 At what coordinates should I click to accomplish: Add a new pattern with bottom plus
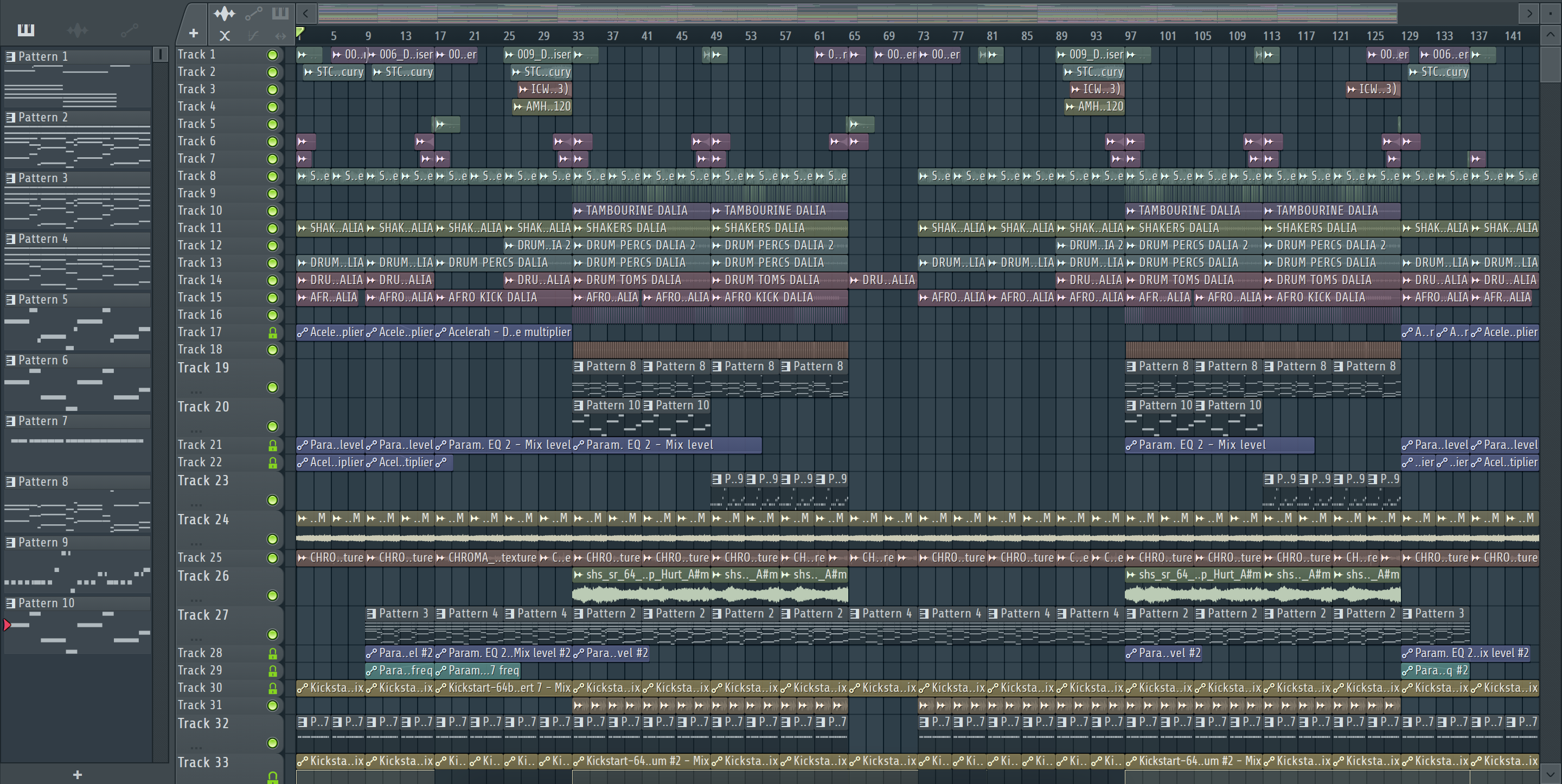[x=77, y=774]
